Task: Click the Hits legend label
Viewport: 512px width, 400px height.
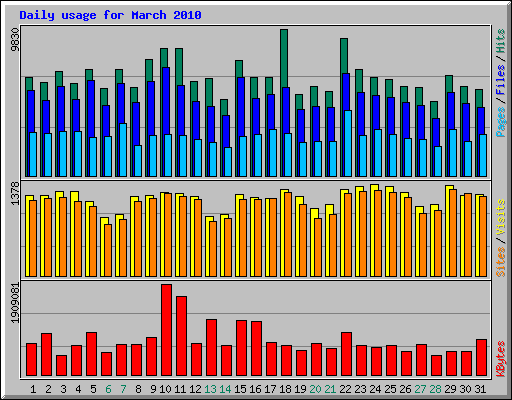Action: coord(501,41)
